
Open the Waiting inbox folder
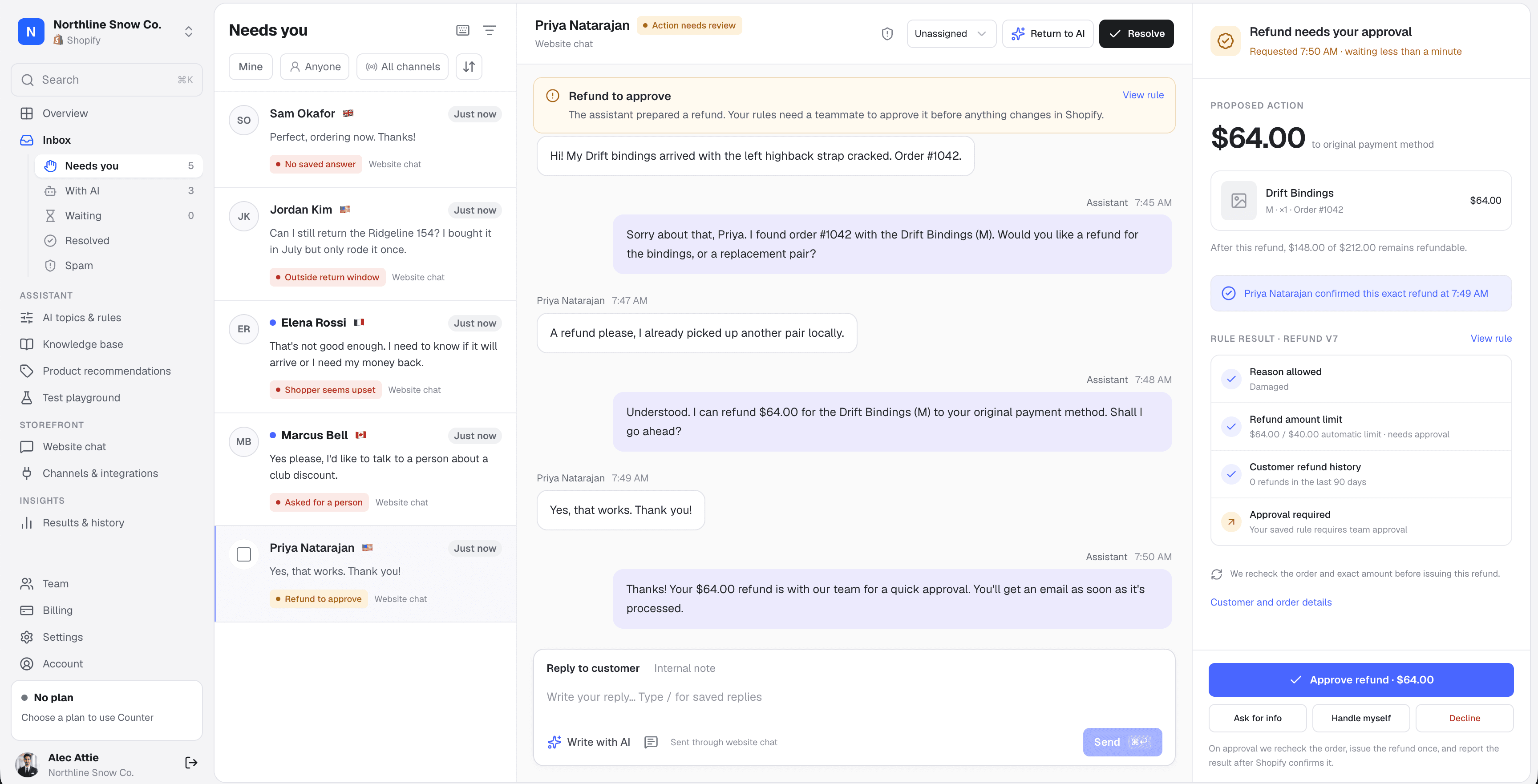119,215
